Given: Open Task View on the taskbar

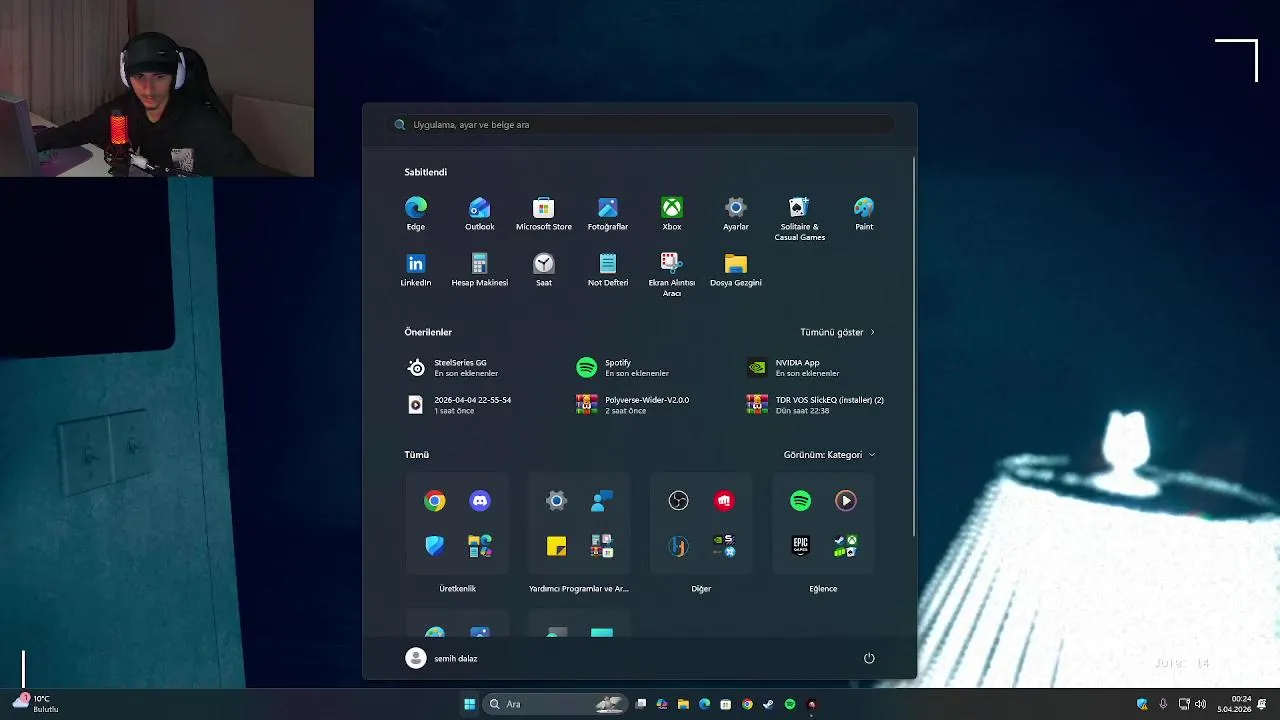Looking at the screenshot, I should 641,704.
